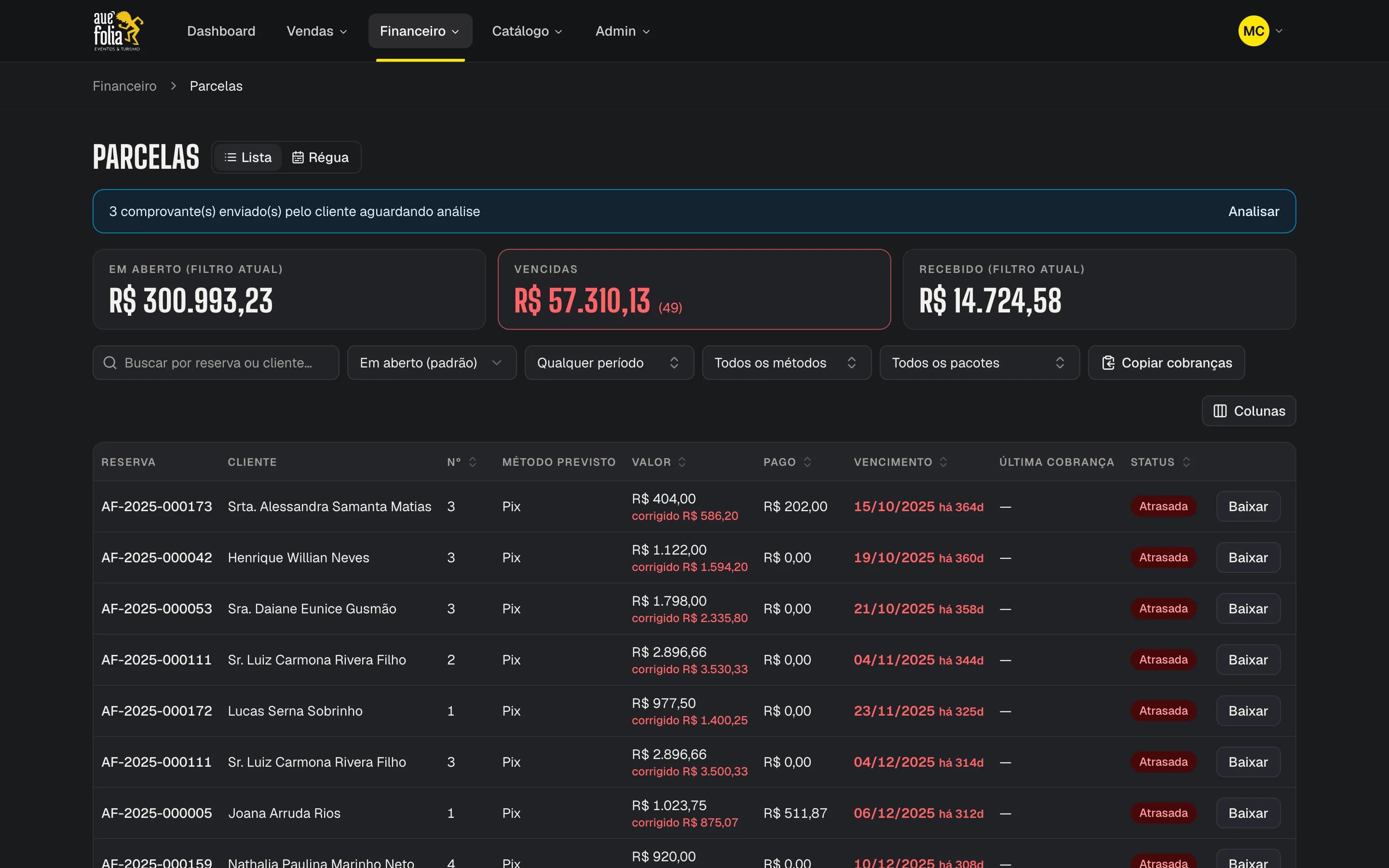Sort by Status column arrows
The width and height of the screenshot is (1389, 868).
(x=1186, y=462)
